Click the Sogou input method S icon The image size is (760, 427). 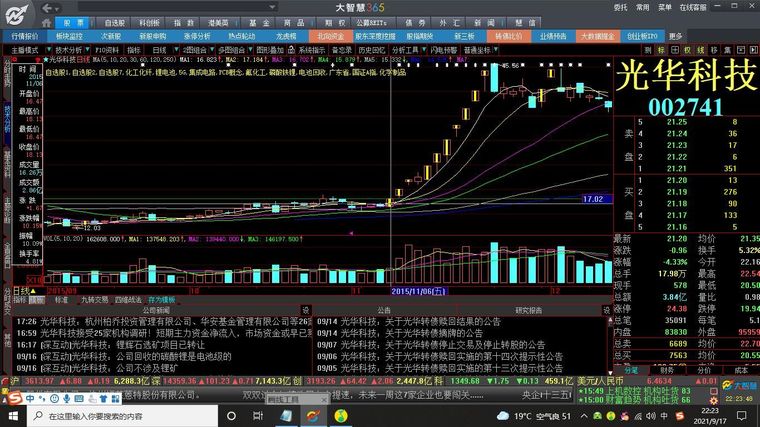(14, 398)
